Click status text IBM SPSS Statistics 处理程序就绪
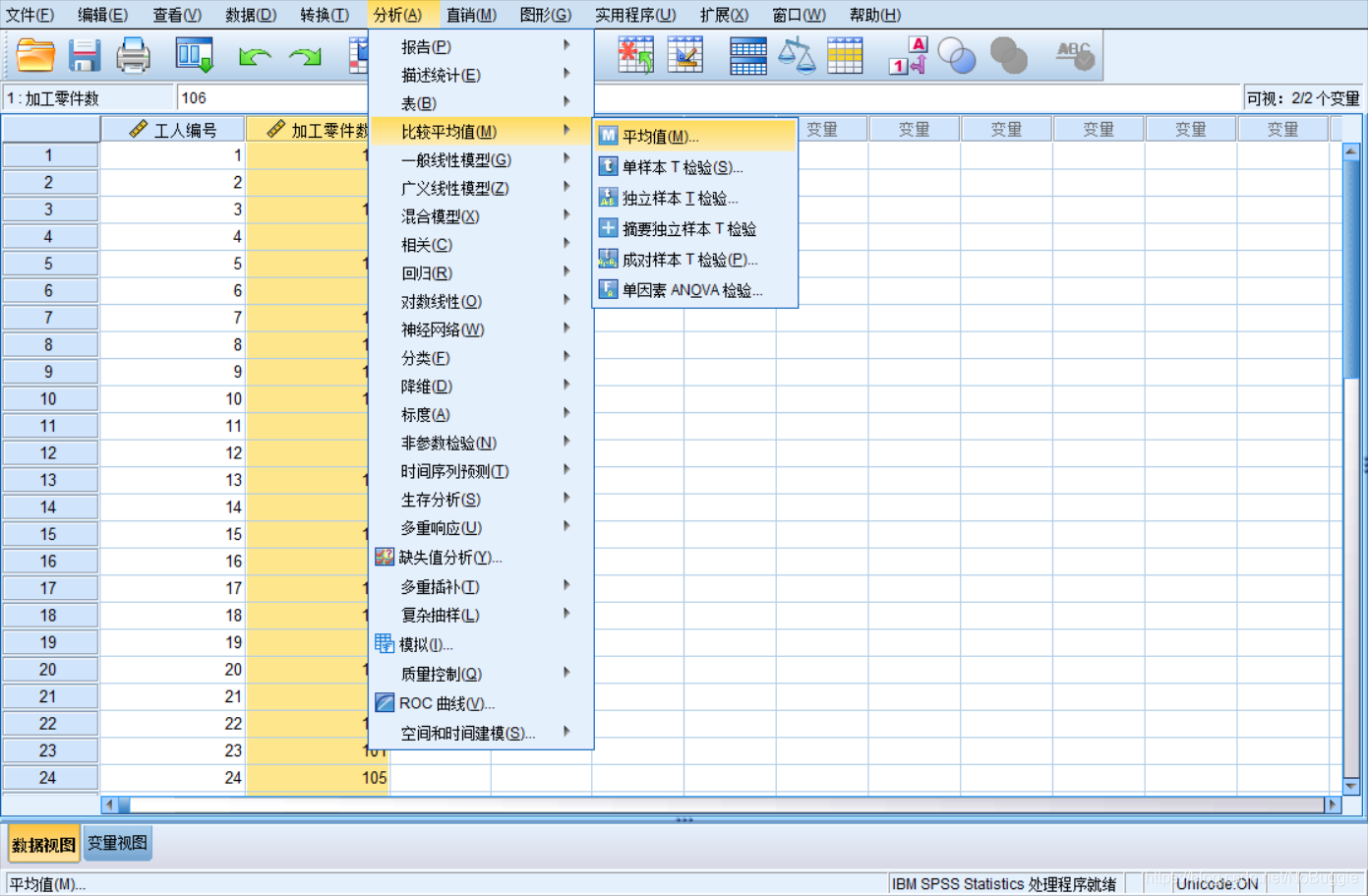The width and height of the screenshot is (1368, 896). (x=1004, y=883)
